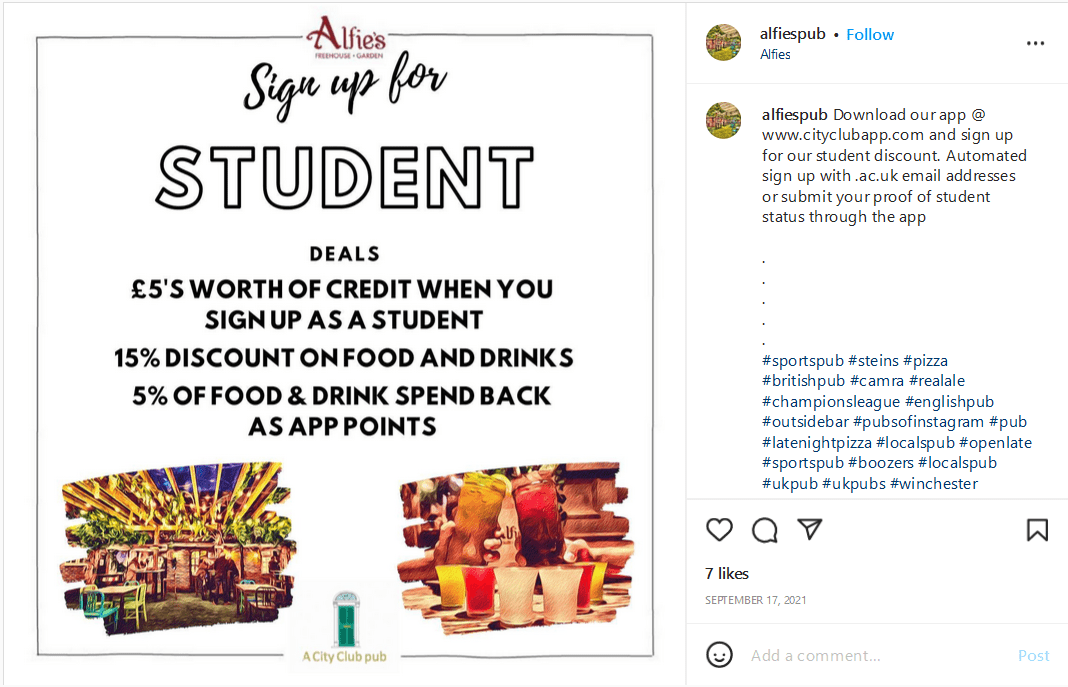Screen dimensions: 1068x687
Task: Click the alfiespub header profile picture
Action: (x=724, y=43)
